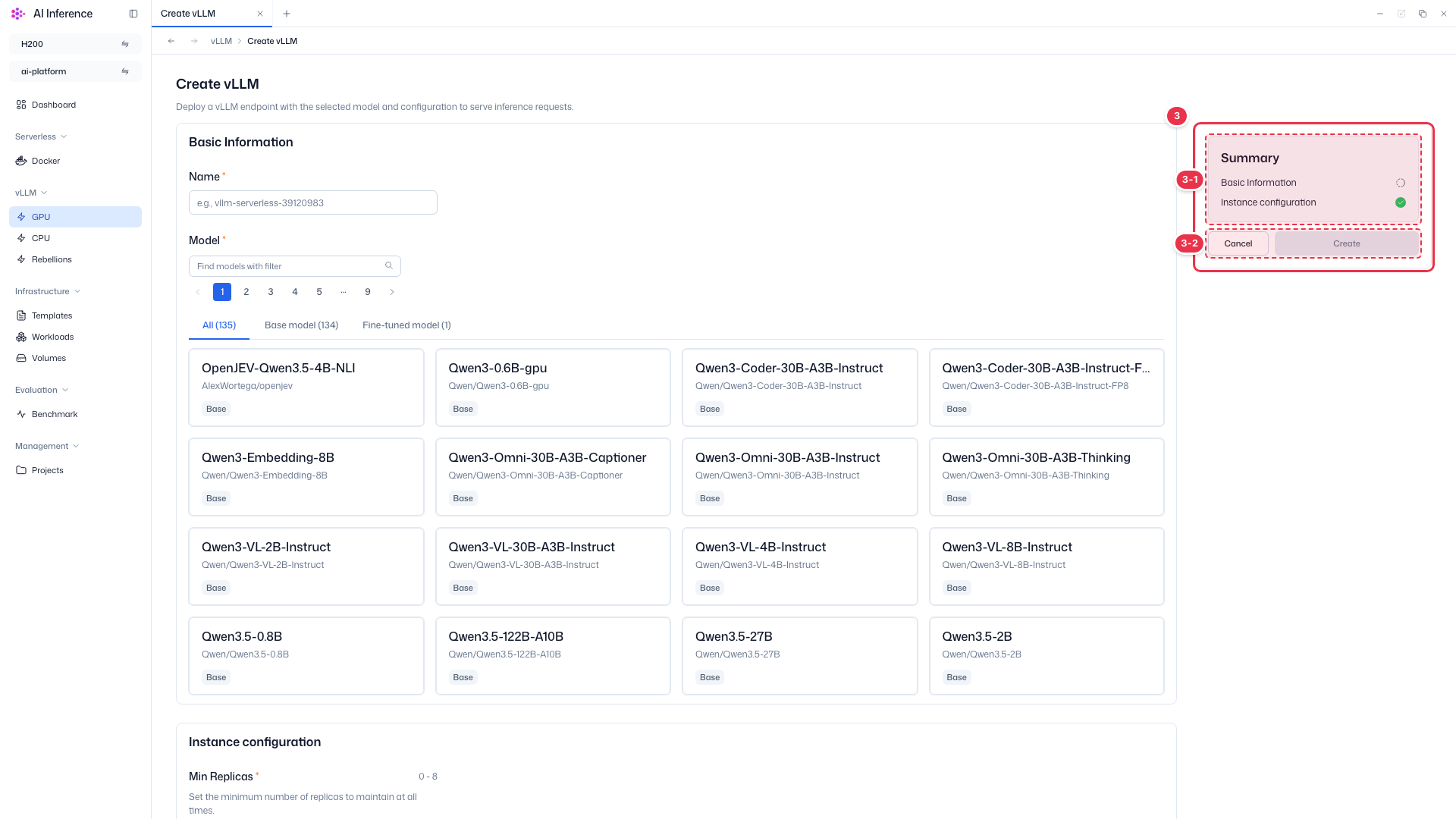Click the Cancel button
The image size is (1456, 819).
click(1238, 243)
